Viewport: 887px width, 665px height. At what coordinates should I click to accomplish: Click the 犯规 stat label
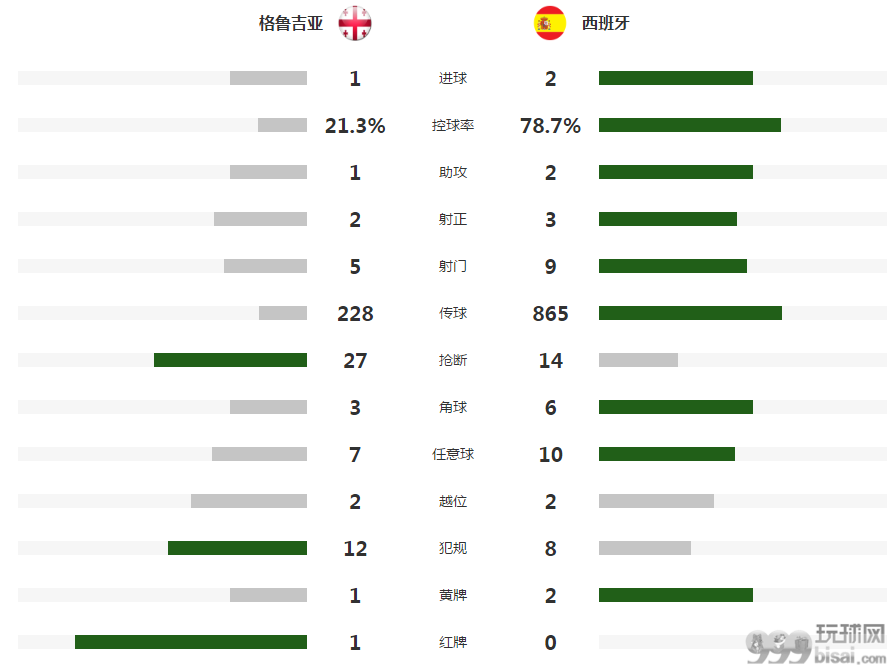[453, 548]
